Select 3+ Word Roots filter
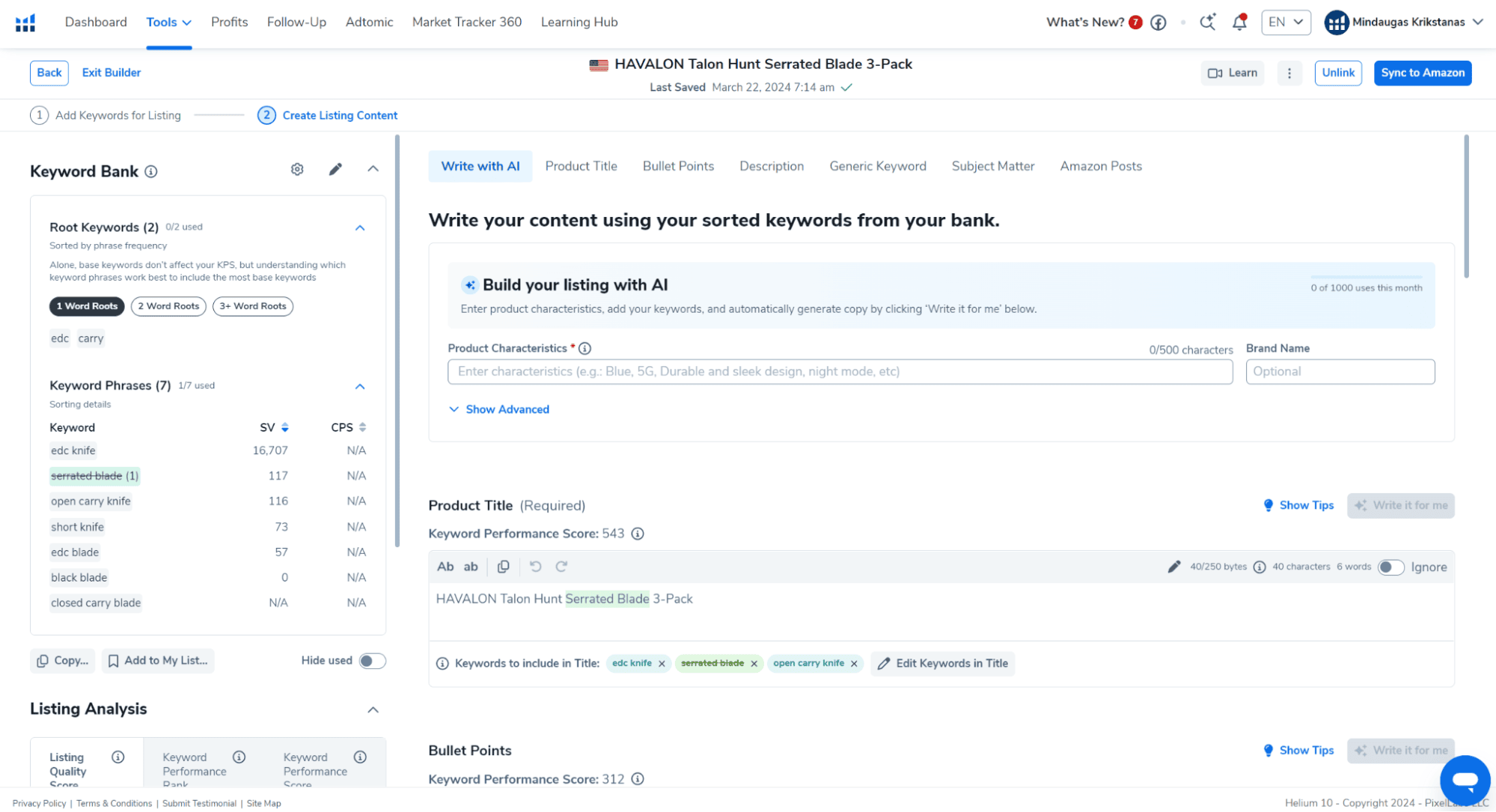The width and height of the screenshot is (1496, 812). coord(253,306)
